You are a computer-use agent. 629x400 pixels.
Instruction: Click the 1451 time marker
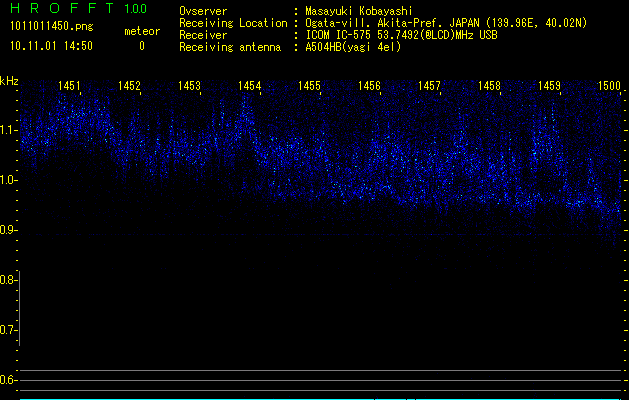coord(70,87)
